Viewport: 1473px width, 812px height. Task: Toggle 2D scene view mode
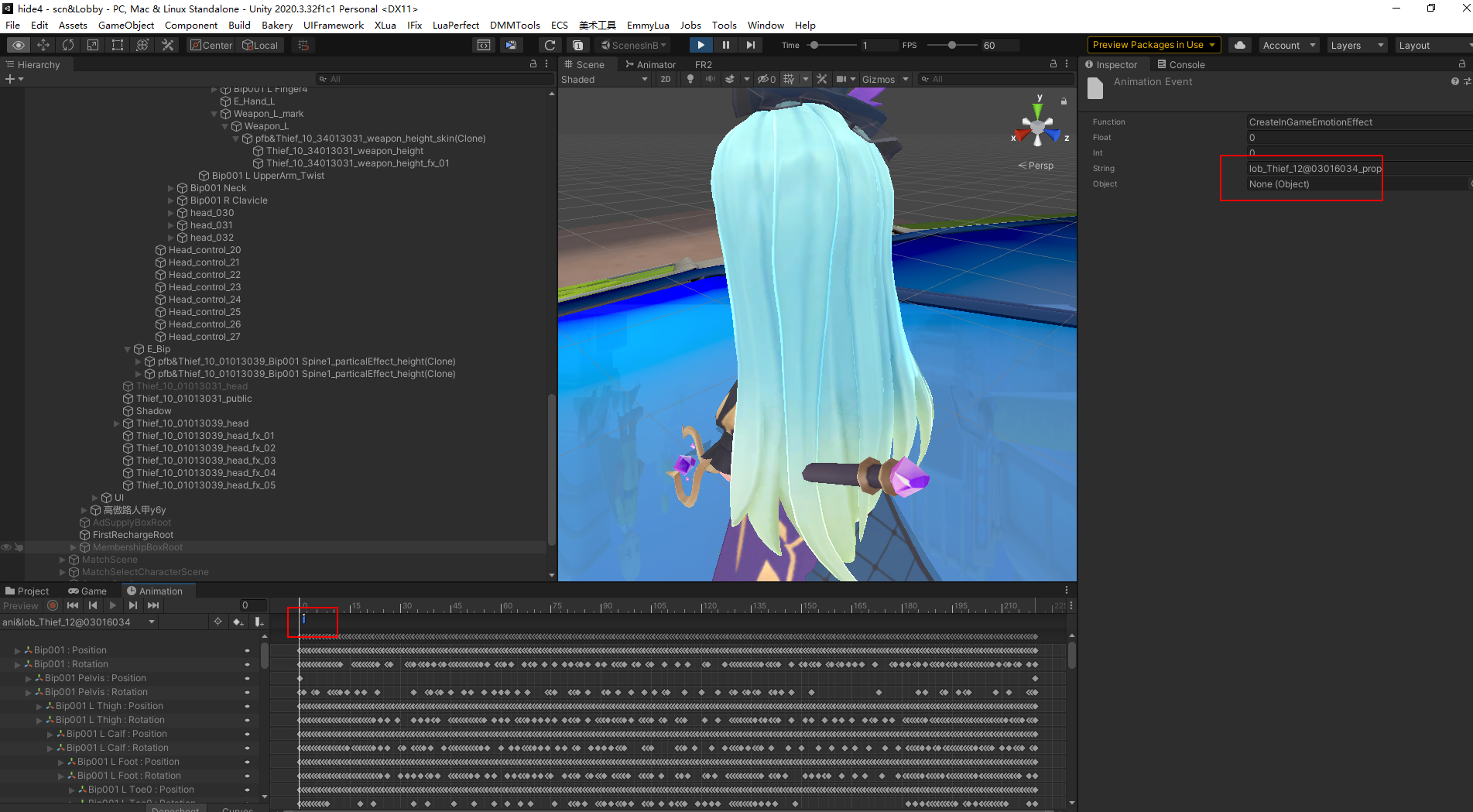[666, 79]
